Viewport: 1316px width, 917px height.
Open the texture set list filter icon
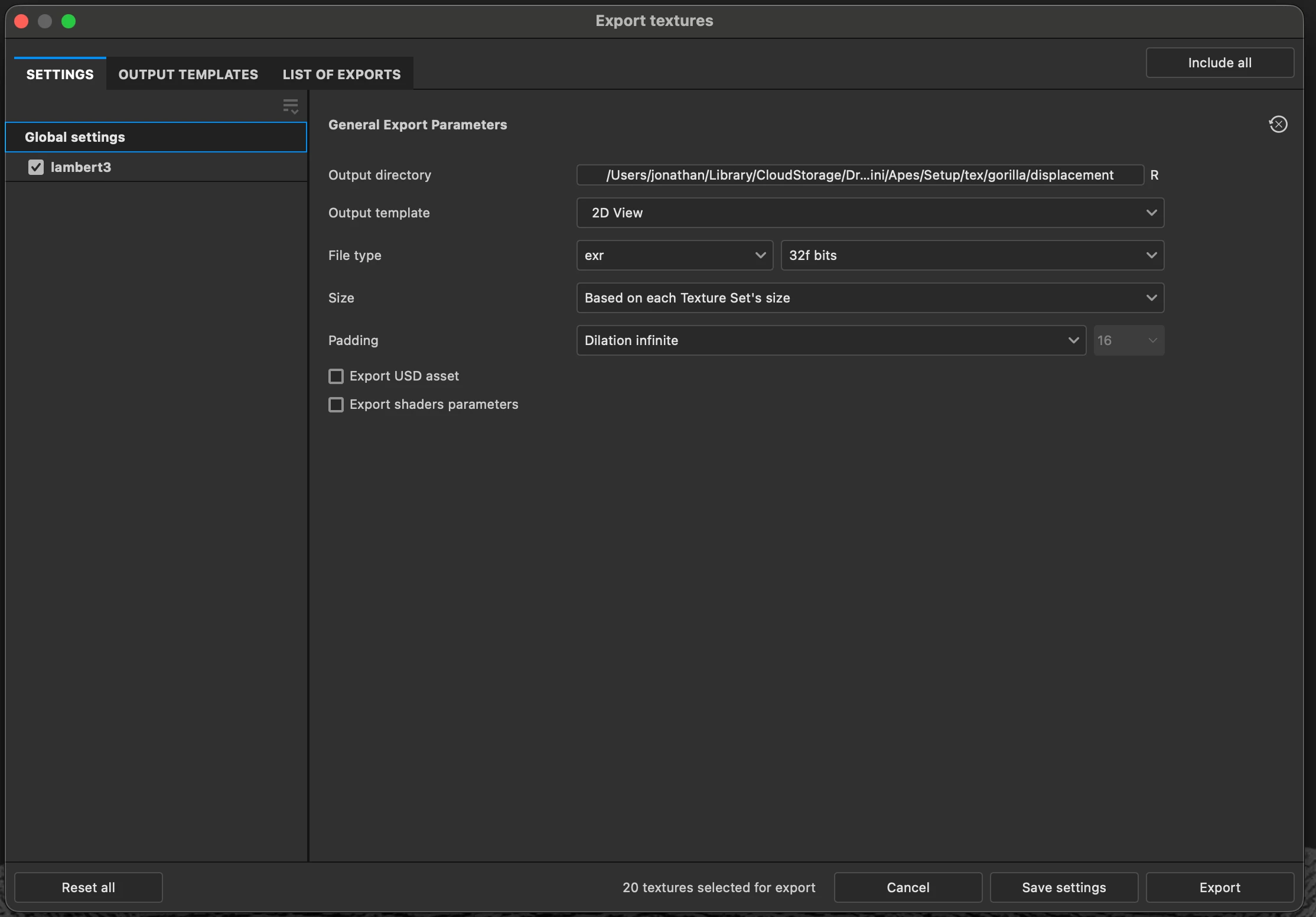(x=290, y=106)
